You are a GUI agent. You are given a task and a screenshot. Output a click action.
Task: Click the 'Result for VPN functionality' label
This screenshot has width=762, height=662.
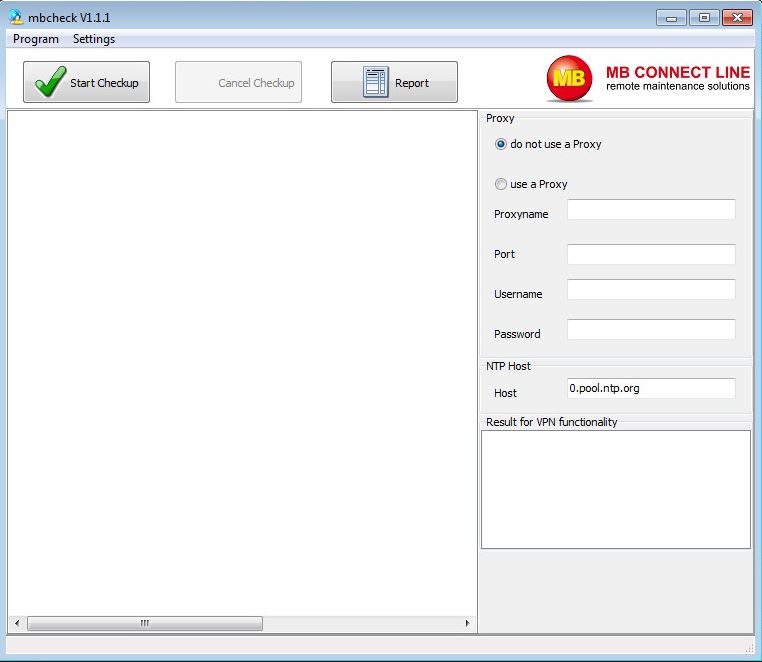click(x=552, y=422)
